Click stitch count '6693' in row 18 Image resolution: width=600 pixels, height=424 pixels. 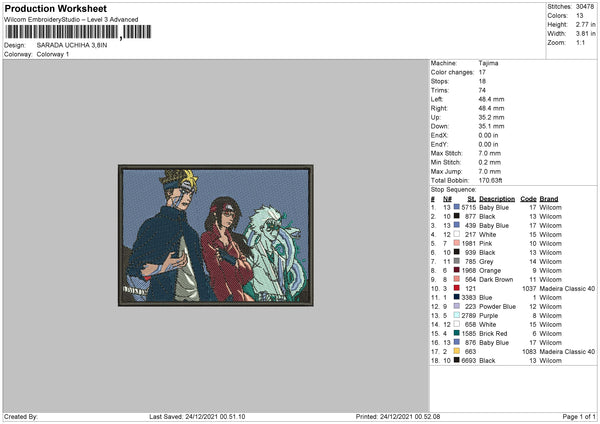468,360
